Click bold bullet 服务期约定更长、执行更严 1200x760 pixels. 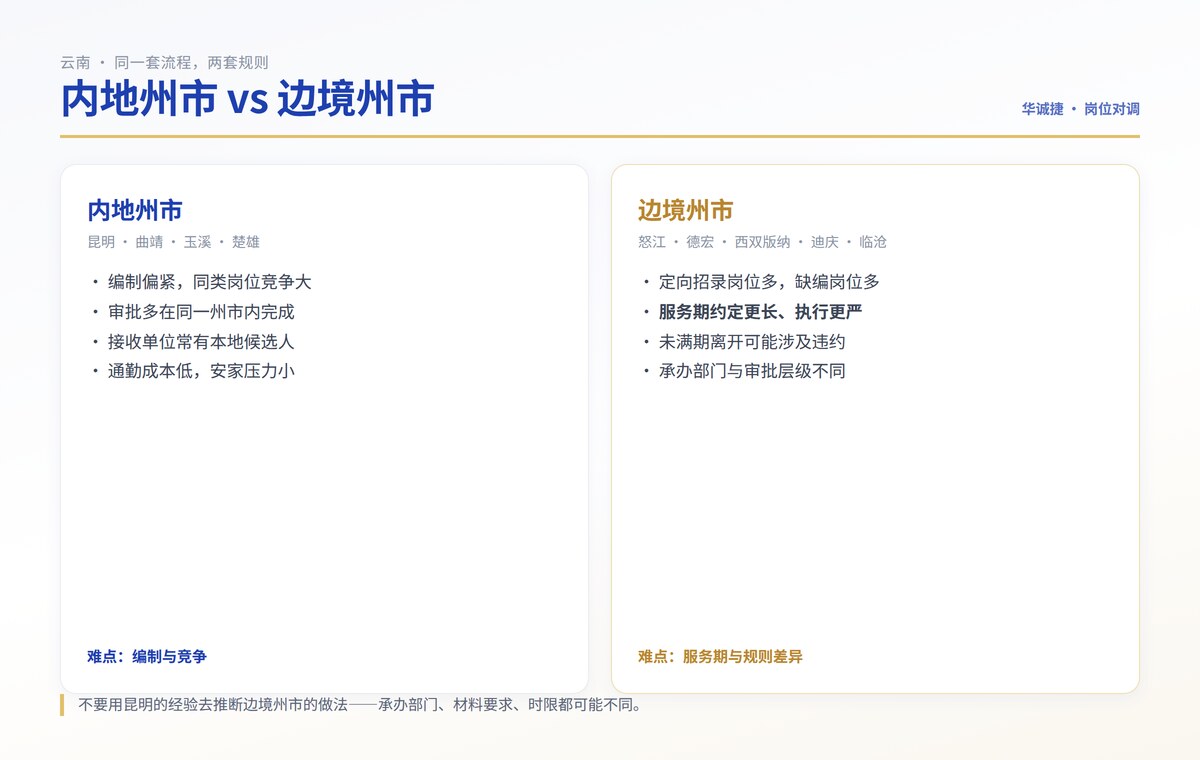pyautogui.click(x=760, y=312)
